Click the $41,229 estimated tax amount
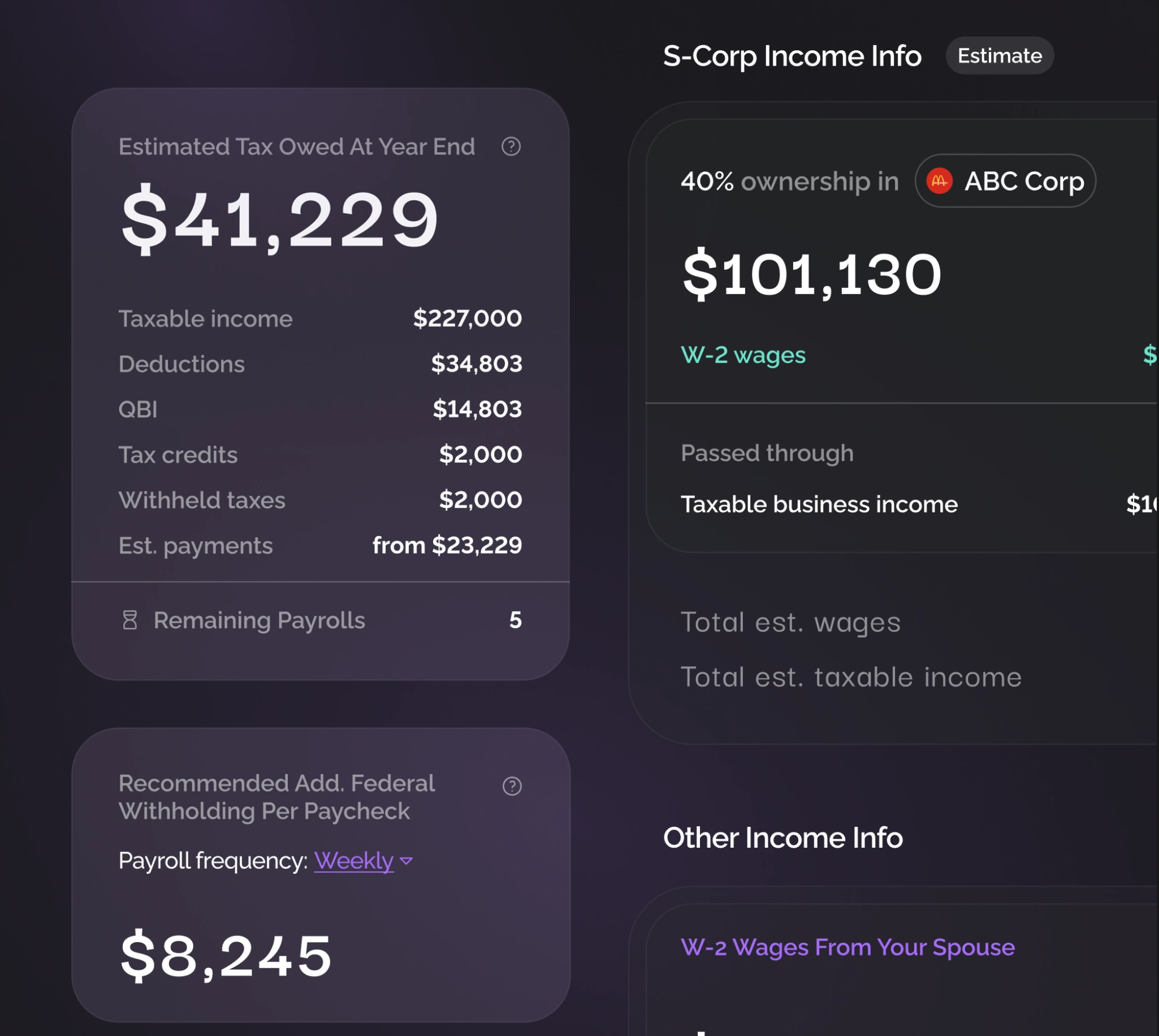Image resolution: width=1159 pixels, height=1036 pixels. 280,219
